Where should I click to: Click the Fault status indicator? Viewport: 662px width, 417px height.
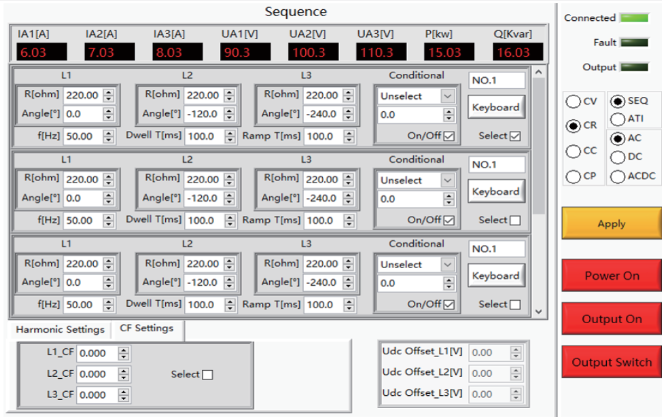(x=634, y=42)
